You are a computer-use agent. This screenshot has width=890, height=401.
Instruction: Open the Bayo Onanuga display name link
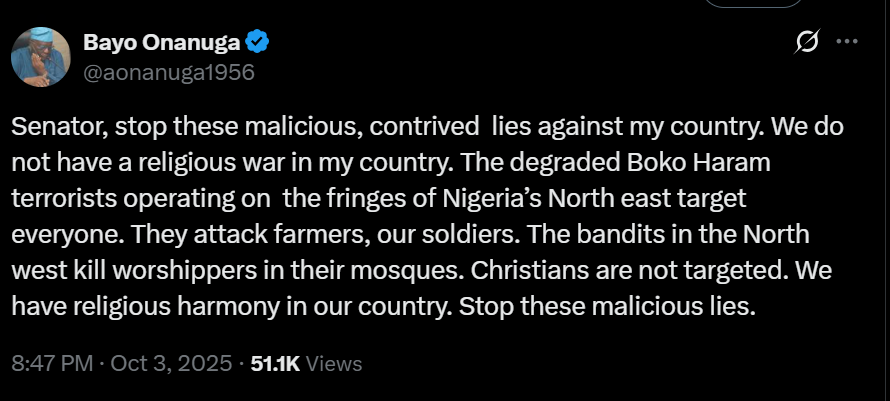(x=162, y=42)
